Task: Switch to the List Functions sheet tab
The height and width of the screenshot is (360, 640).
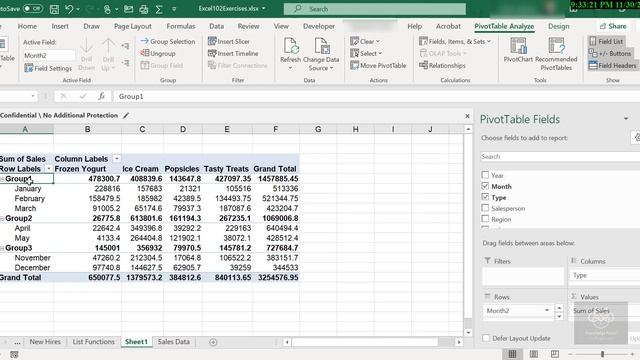Action: pyautogui.click(x=93, y=342)
